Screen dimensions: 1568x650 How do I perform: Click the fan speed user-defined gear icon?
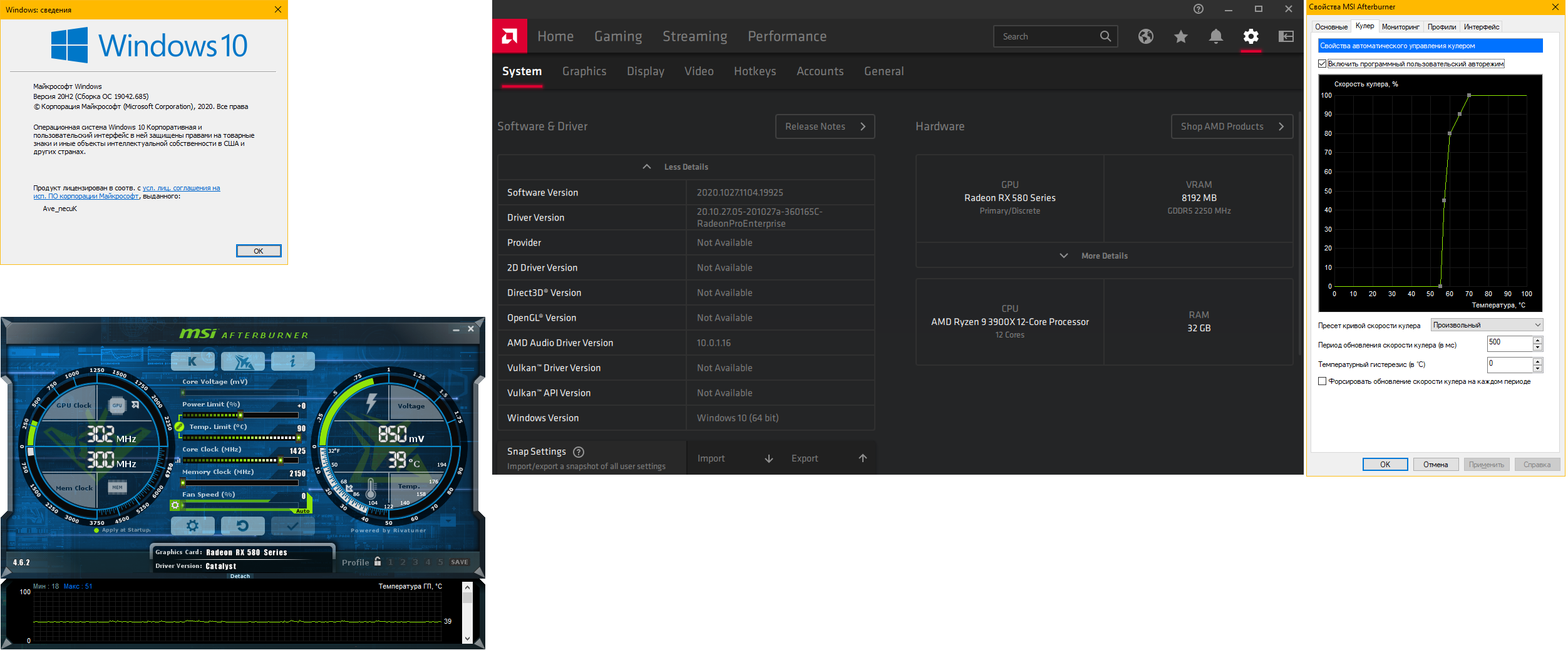pyautogui.click(x=175, y=505)
